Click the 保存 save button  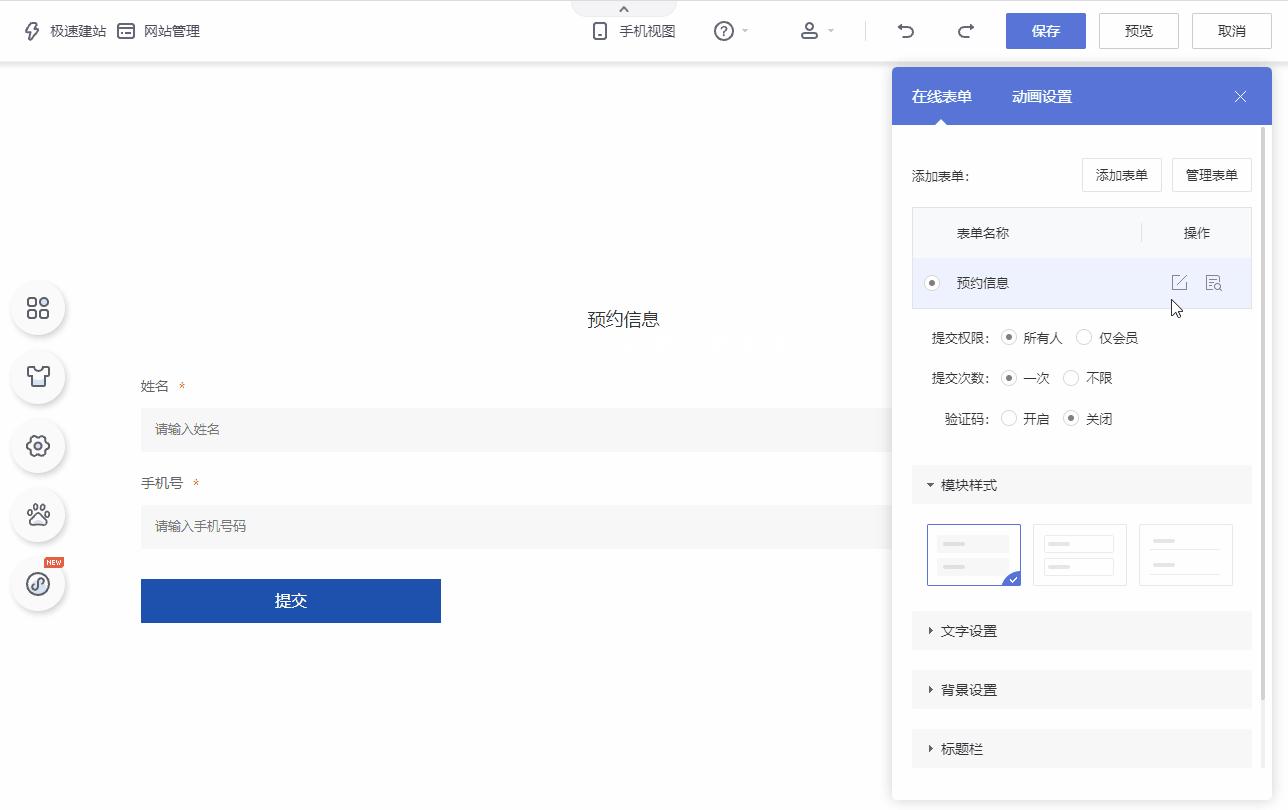click(1046, 31)
